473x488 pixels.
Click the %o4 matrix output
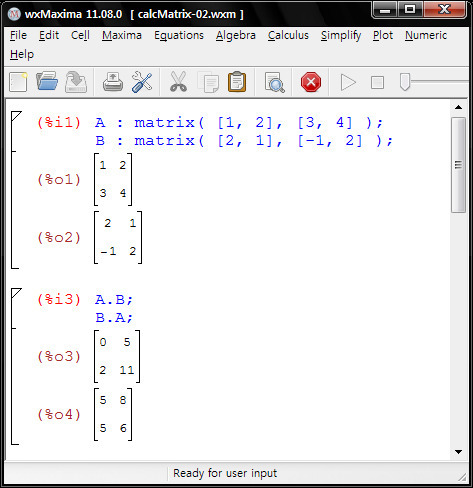[x=113, y=414]
